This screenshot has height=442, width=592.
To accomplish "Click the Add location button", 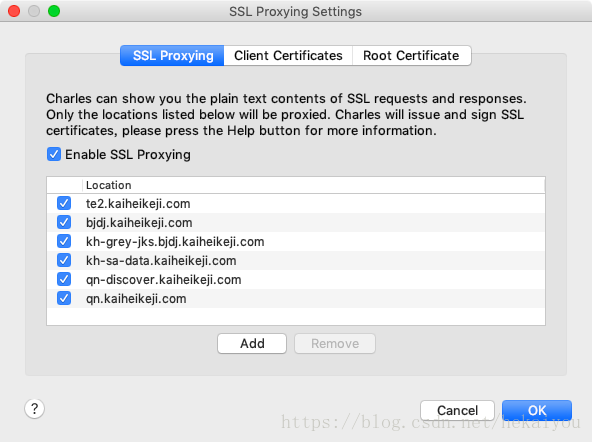I will [x=252, y=343].
